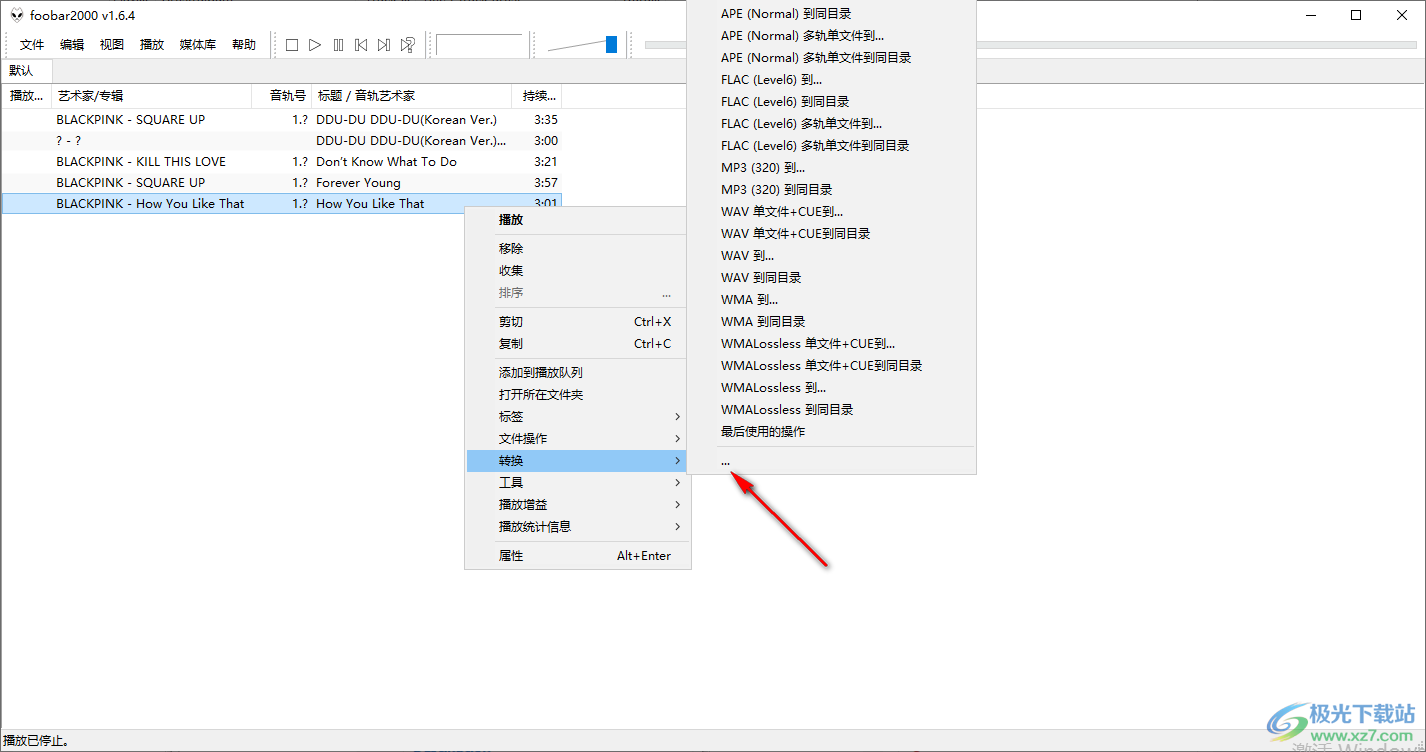Click the playback order field in toolbar
This screenshot has height=752, width=1426.
(480, 45)
